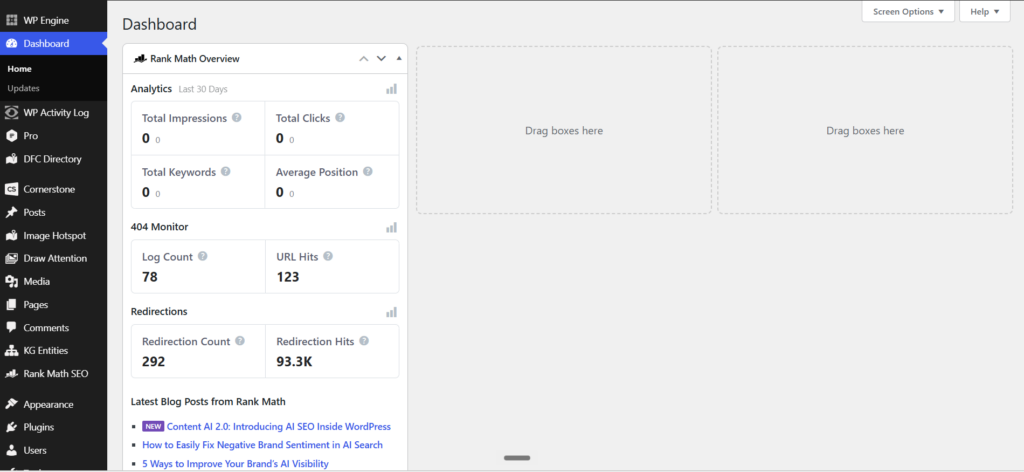
Task: Click the Total Impressions help icon
Action: (x=236, y=118)
